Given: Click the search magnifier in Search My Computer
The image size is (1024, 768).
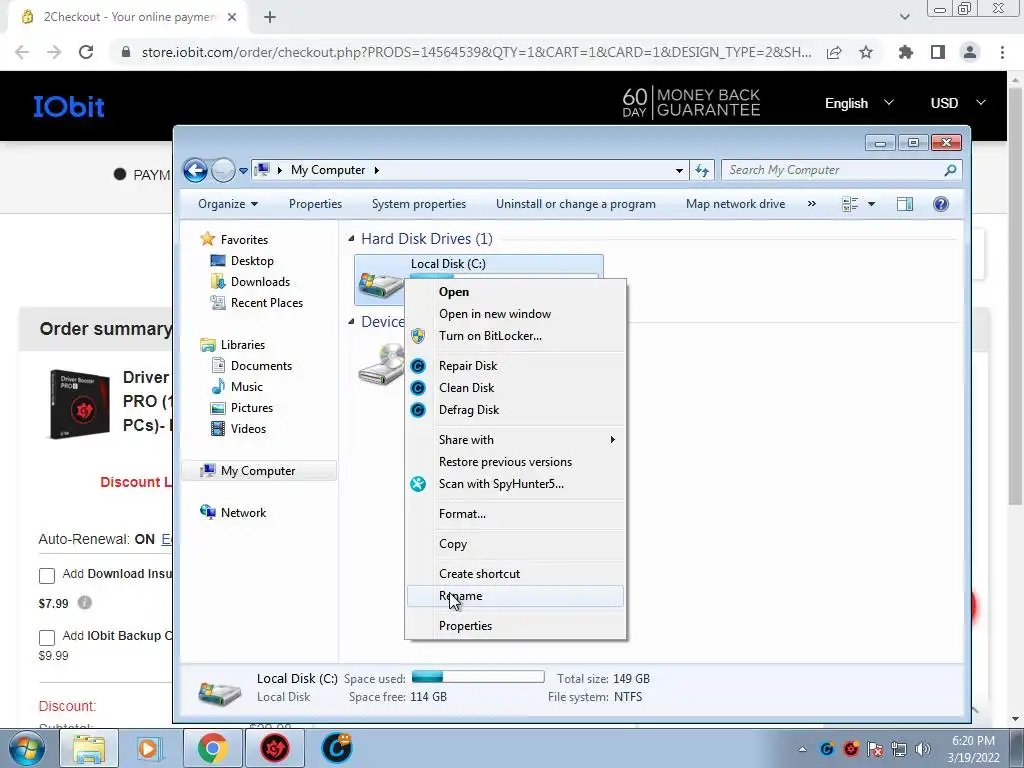Looking at the screenshot, I should tap(950, 170).
